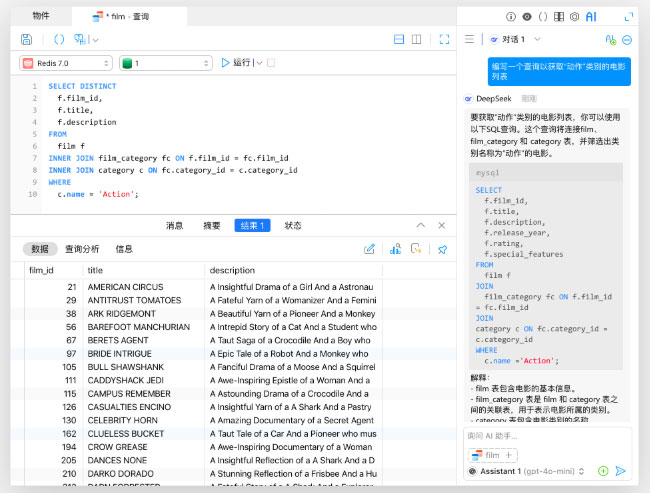Click the film_id column header
Image resolution: width=650 pixels, height=493 pixels.
point(53,270)
